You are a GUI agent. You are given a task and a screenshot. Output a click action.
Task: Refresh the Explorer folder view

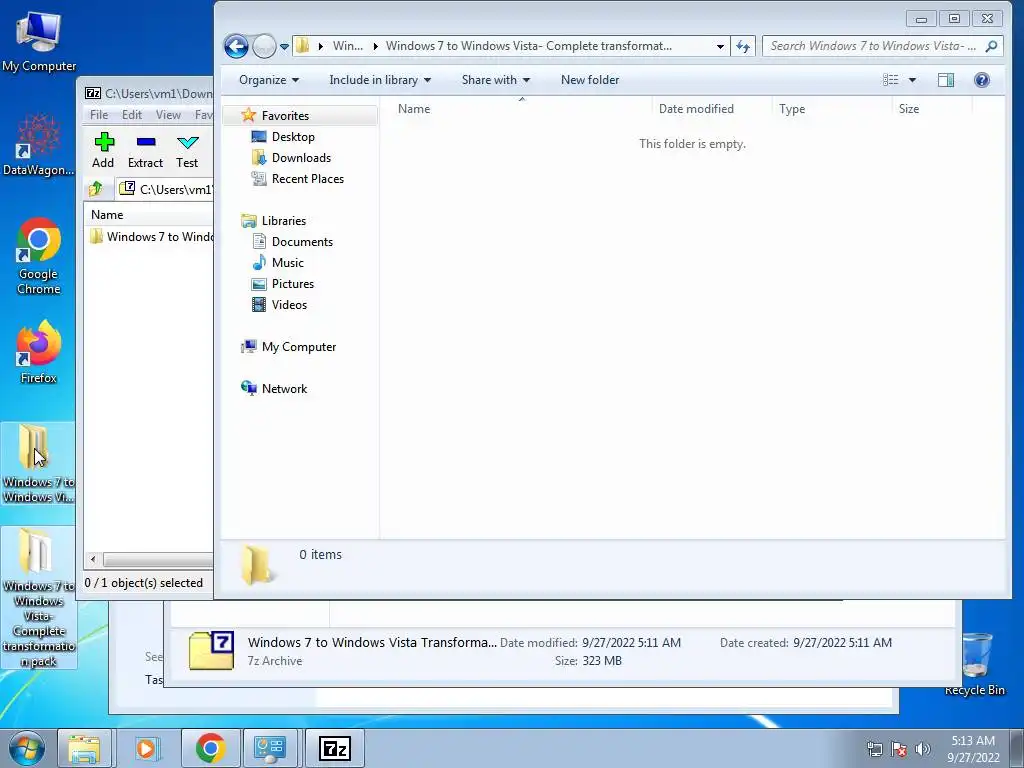[743, 46]
